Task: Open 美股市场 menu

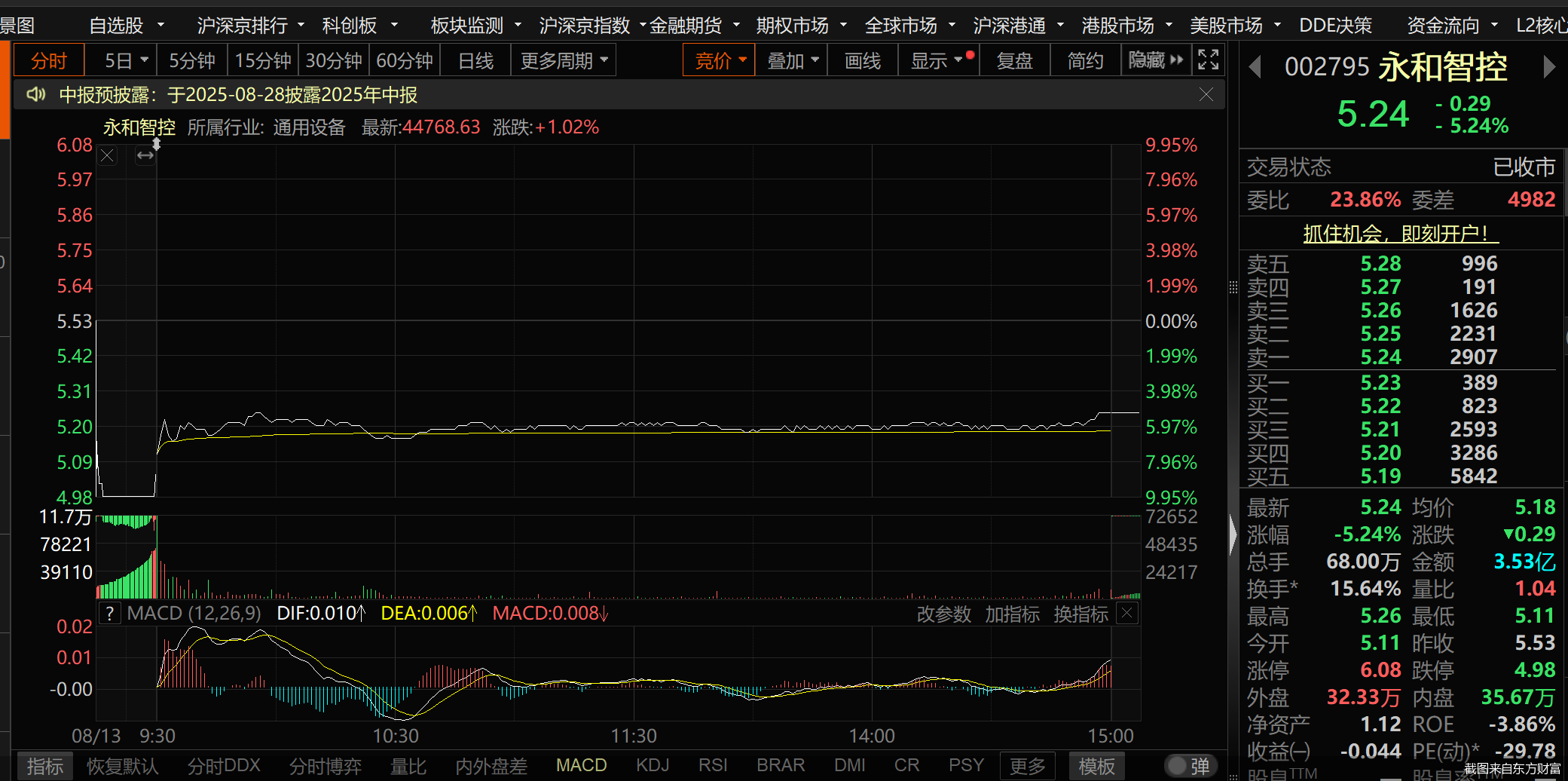Action: point(1236,26)
